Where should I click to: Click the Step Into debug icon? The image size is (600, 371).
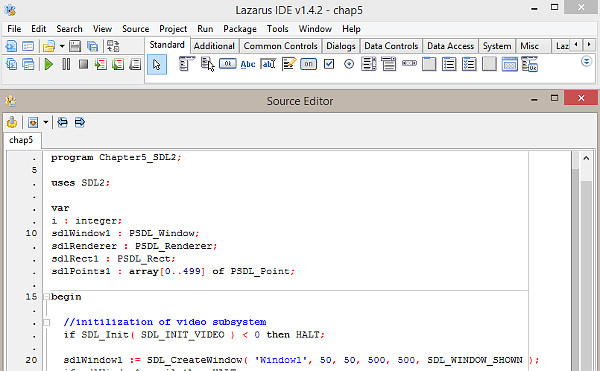[x=101, y=64]
